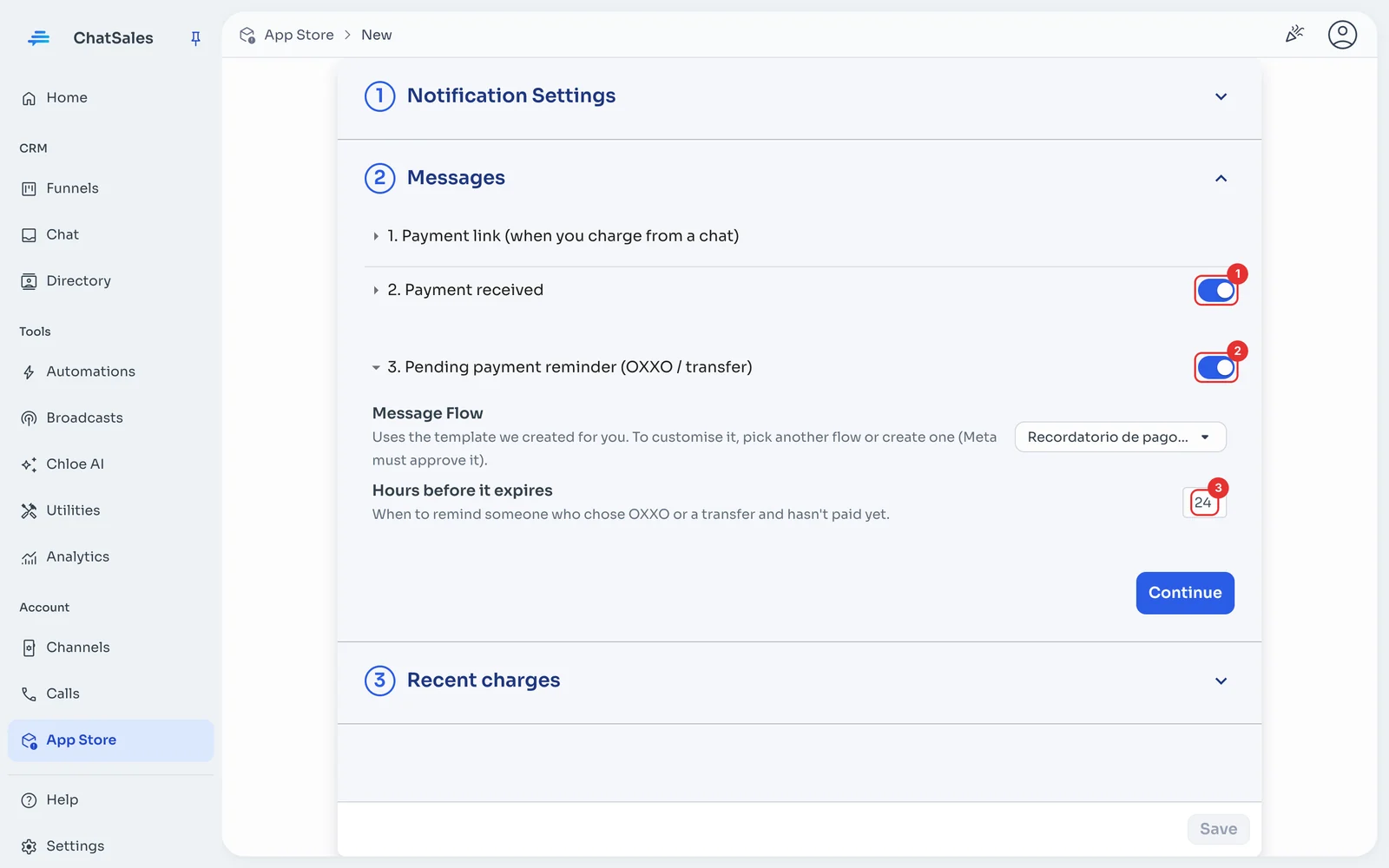Screen dimensions: 1389x868
Task: Click the Channels device icon
Action: click(29, 648)
